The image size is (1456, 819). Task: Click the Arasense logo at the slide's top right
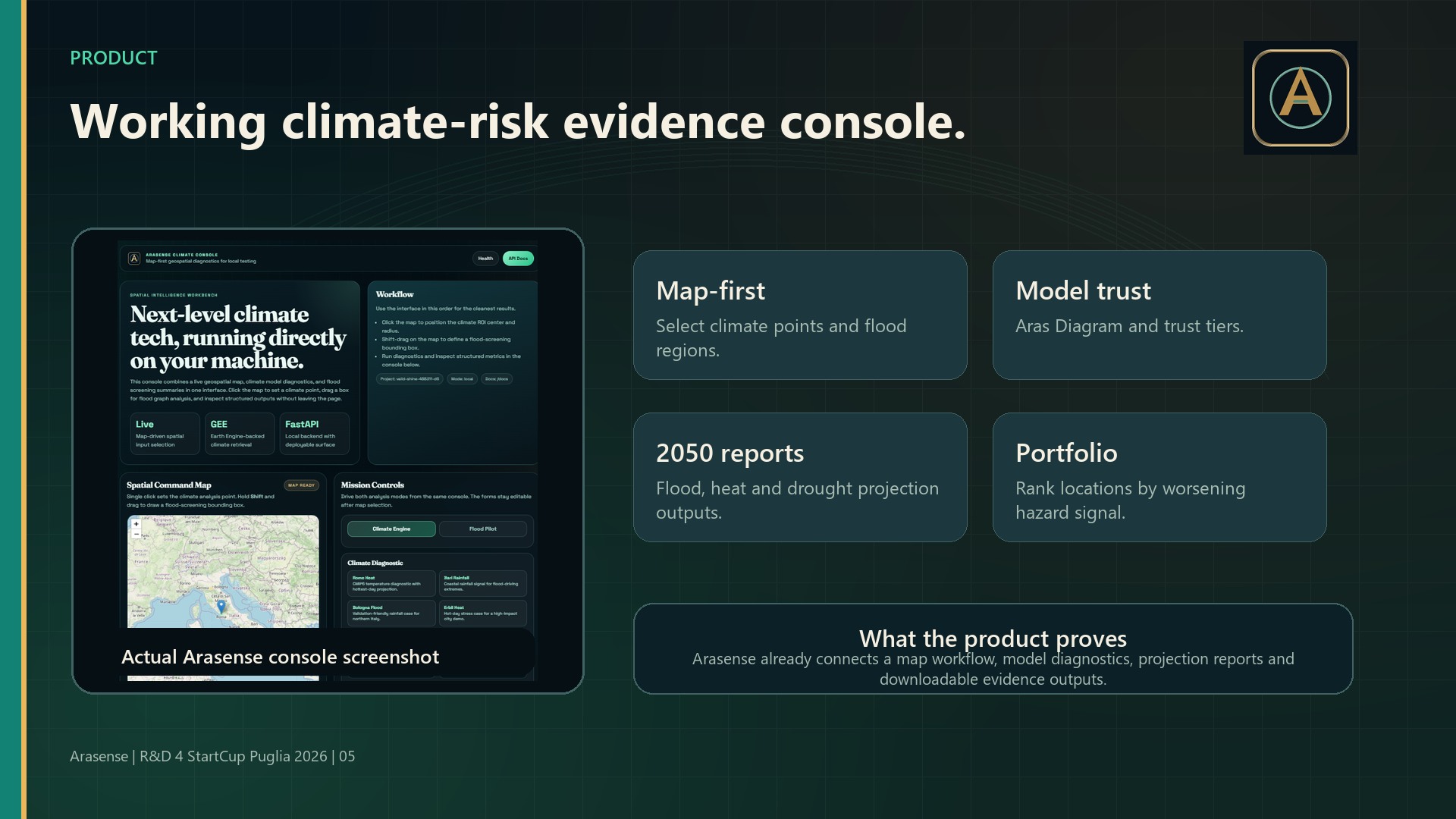coord(1301,98)
